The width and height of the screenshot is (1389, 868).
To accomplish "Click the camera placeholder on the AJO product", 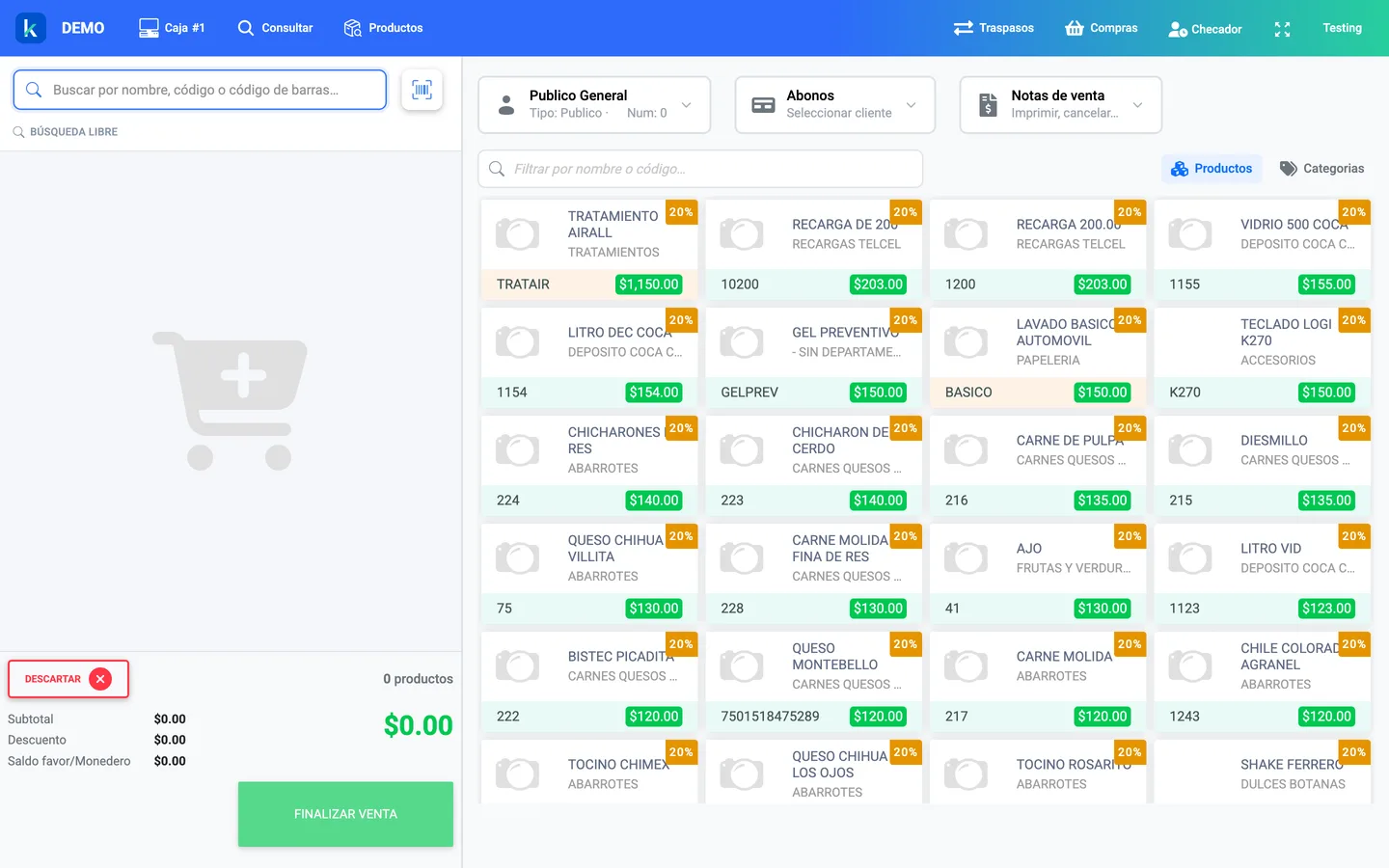I will point(966,557).
